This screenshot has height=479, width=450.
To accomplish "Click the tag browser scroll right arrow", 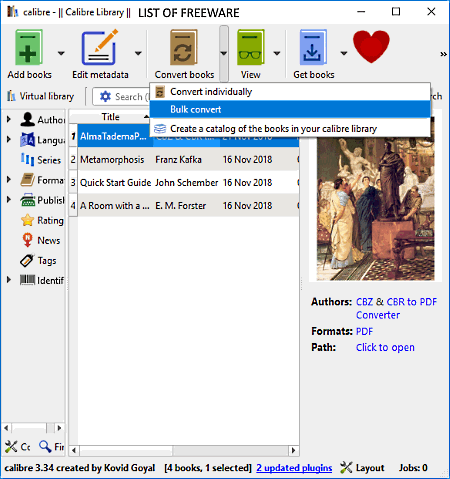I will (59, 428).
